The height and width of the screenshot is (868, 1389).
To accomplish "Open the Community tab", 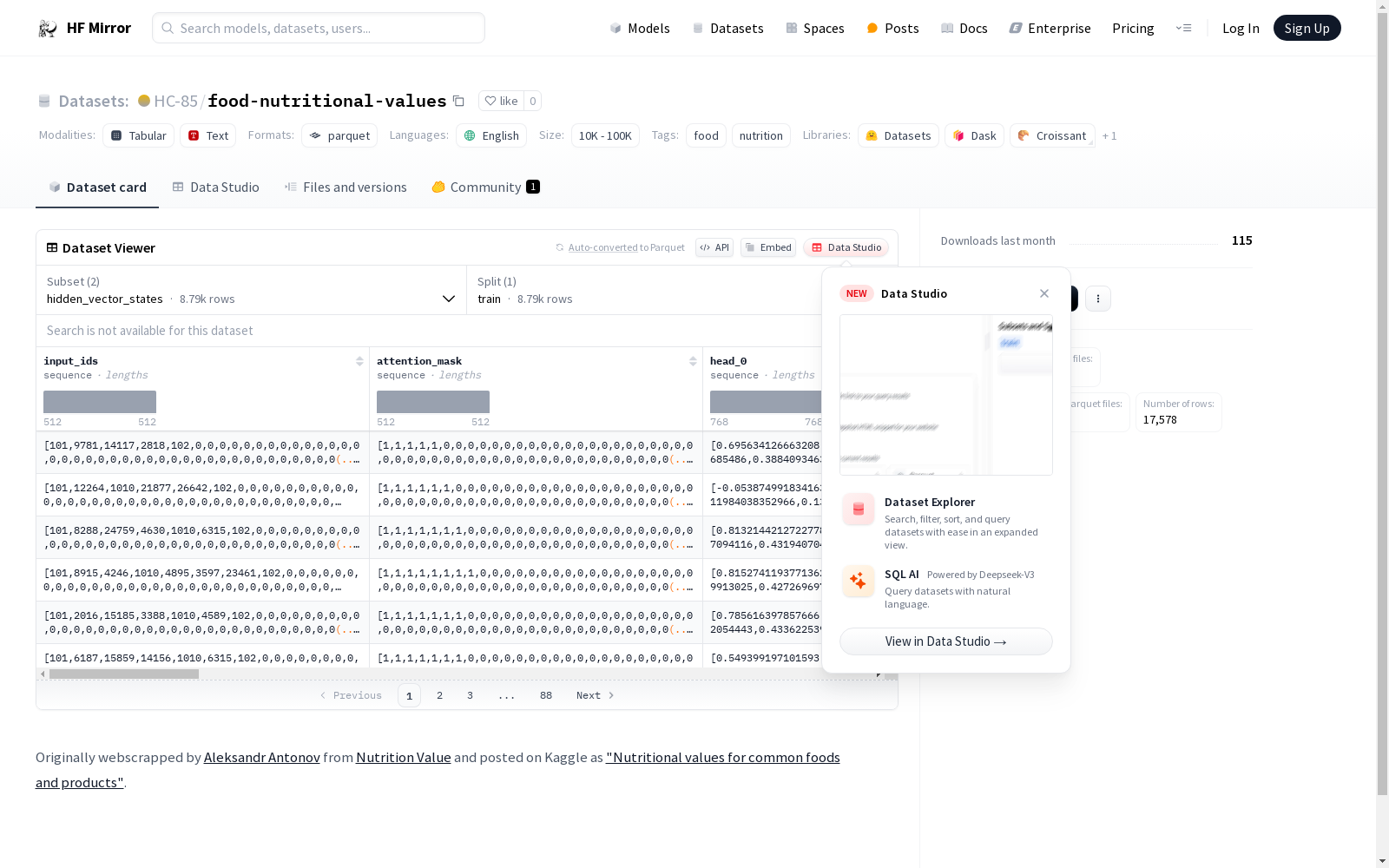I will click(486, 187).
